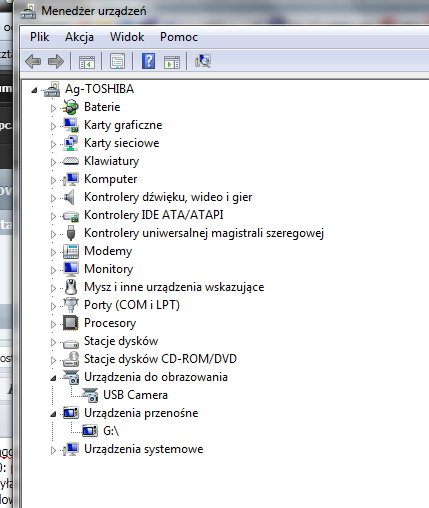Expand the Komputer category
Viewport: 429px width, 508px height.
click(x=53, y=180)
